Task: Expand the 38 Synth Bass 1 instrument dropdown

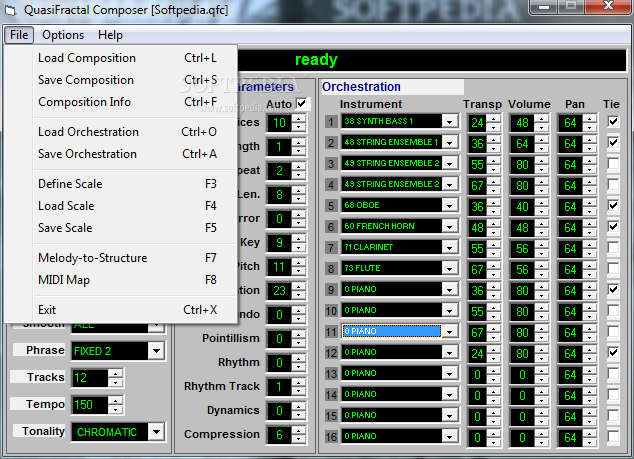Action: (x=450, y=121)
